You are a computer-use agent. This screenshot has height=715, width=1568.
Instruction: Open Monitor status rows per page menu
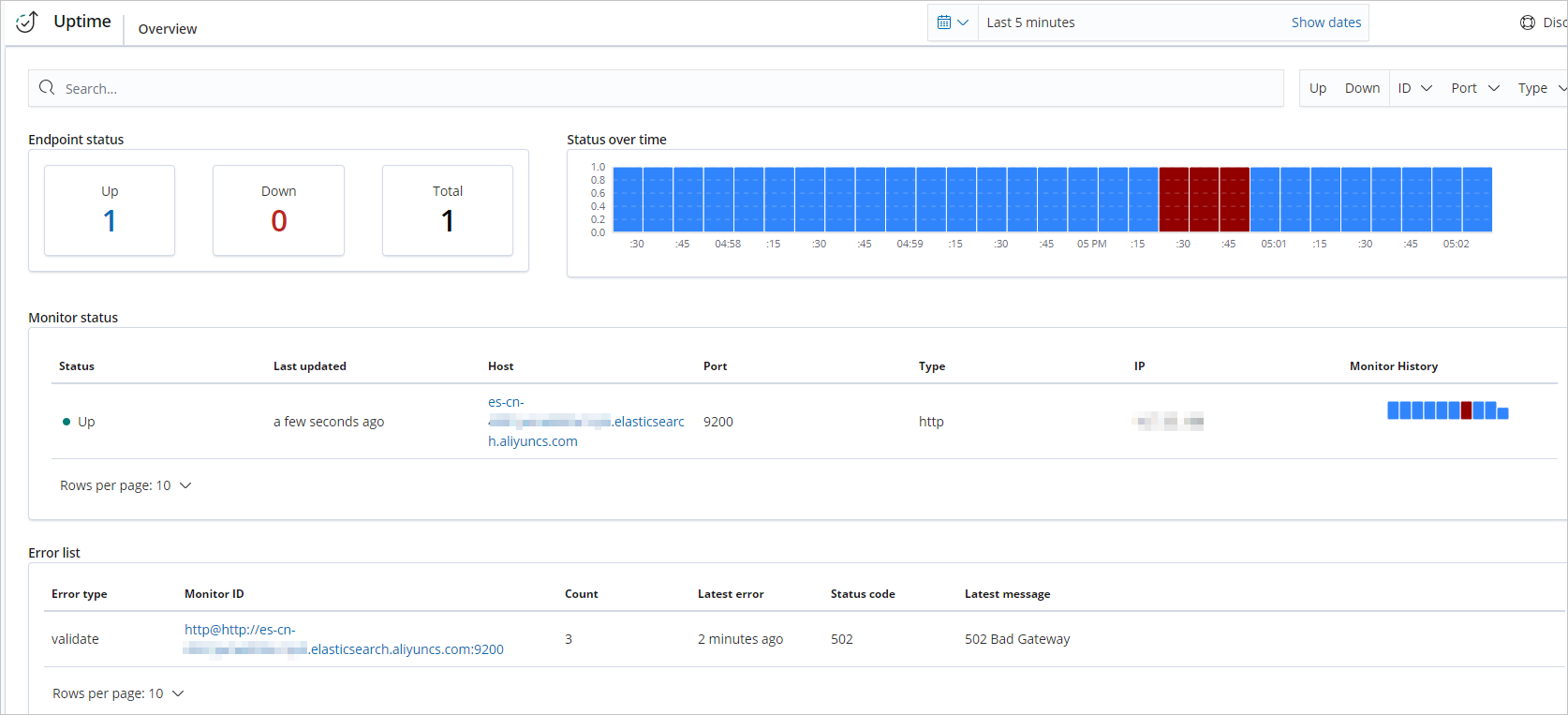click(x=126, y=485)
